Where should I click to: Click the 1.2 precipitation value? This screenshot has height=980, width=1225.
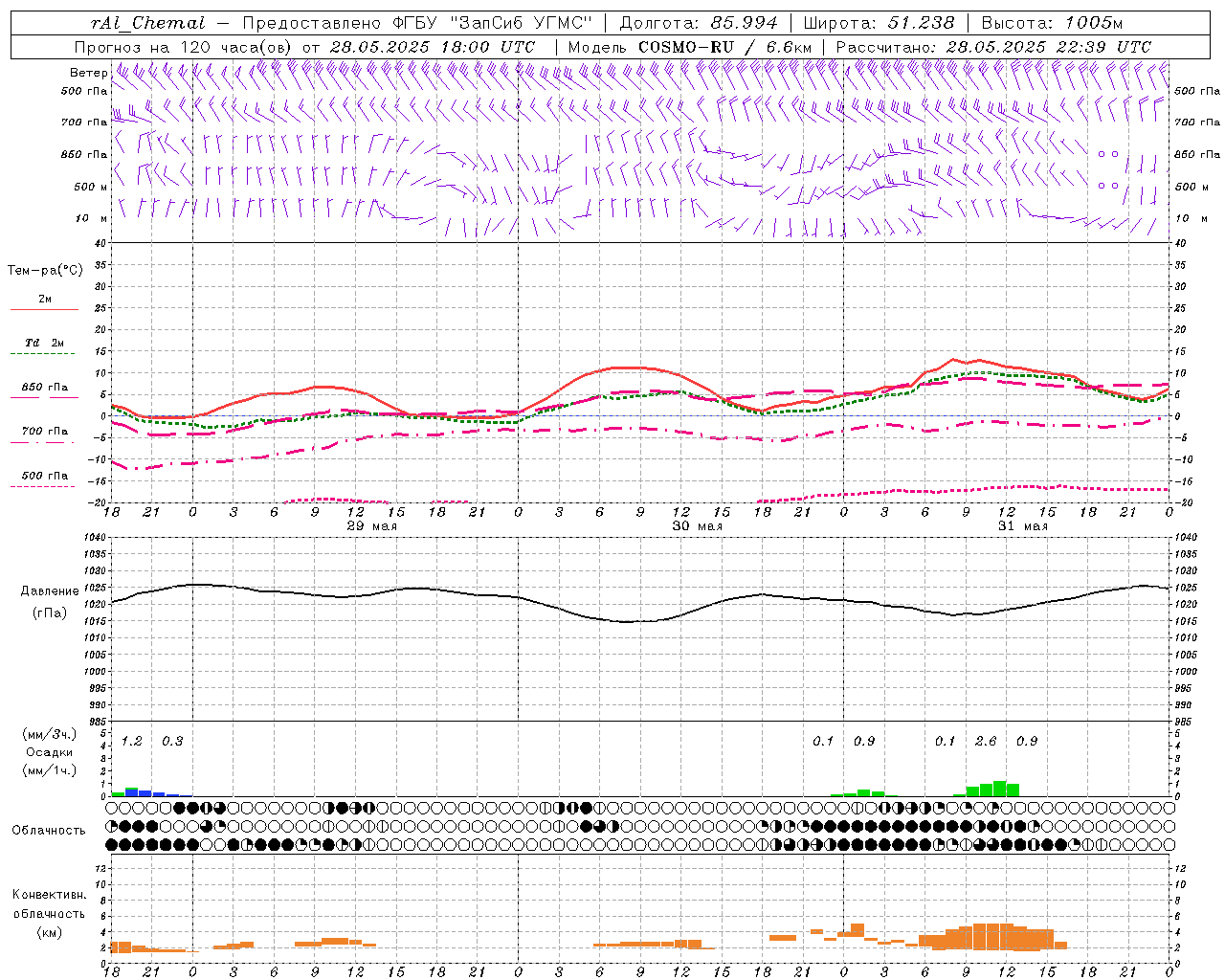click(x=132, y=742)
